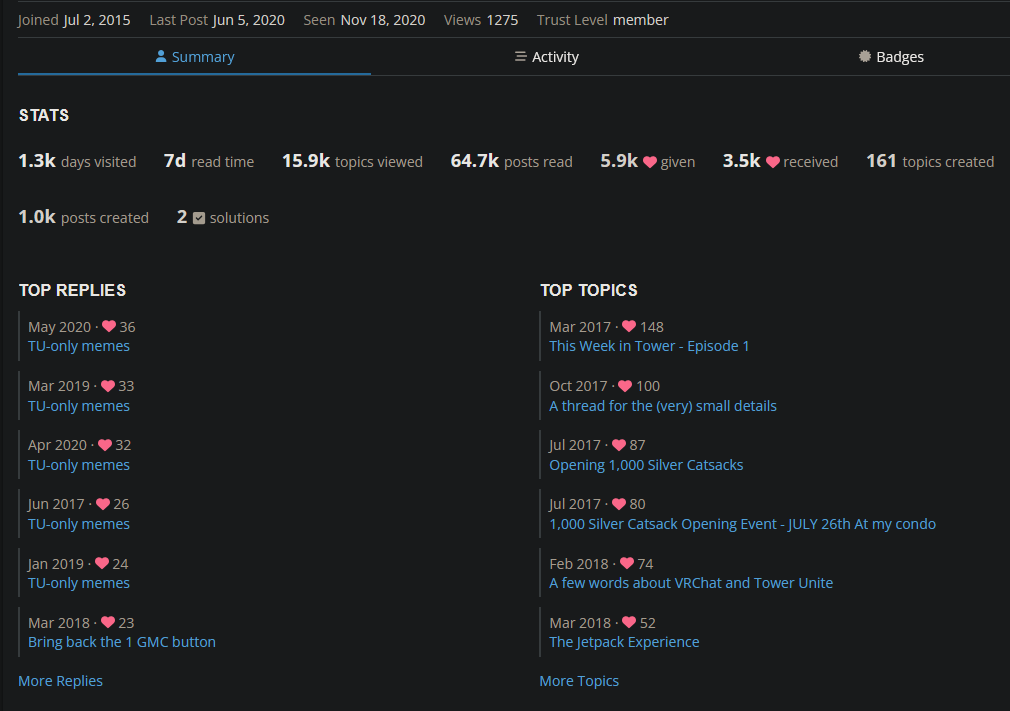Open the thread for (very) small details
The image size is (1010, 711).
662,406
